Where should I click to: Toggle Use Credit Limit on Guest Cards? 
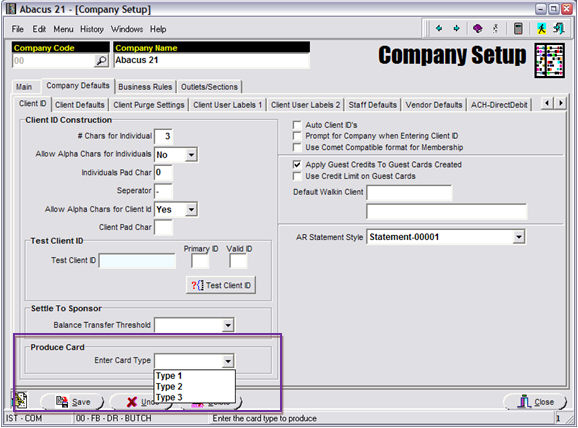(x=297, y=176)
